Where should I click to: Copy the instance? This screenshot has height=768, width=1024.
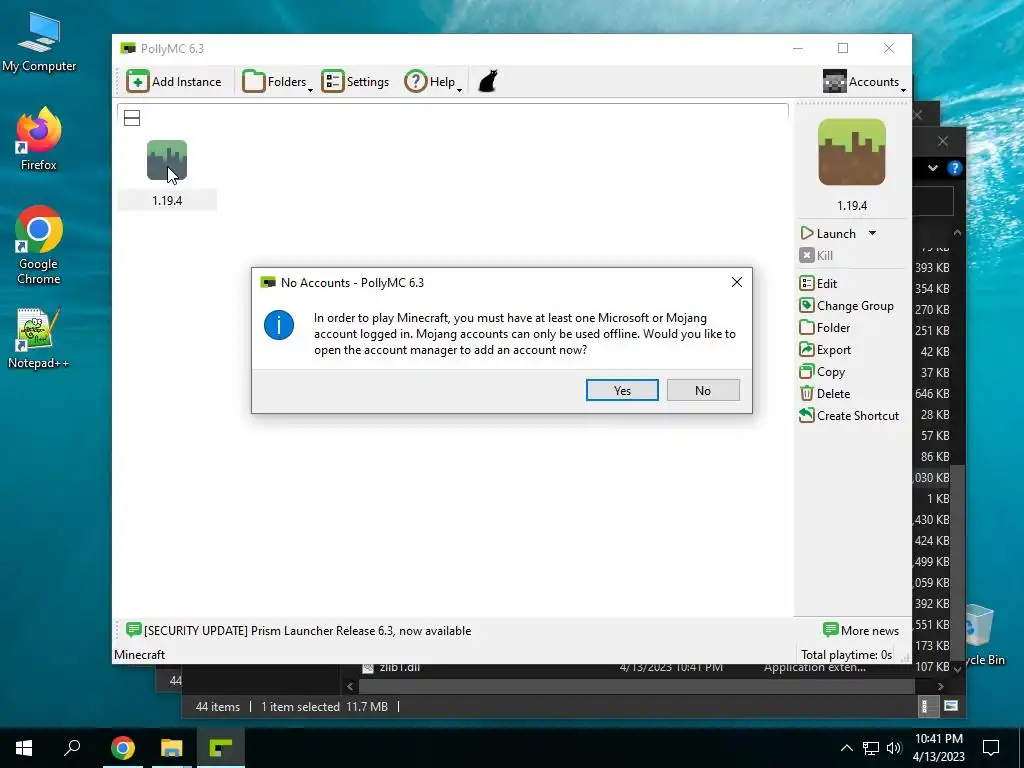click(822, 372)
